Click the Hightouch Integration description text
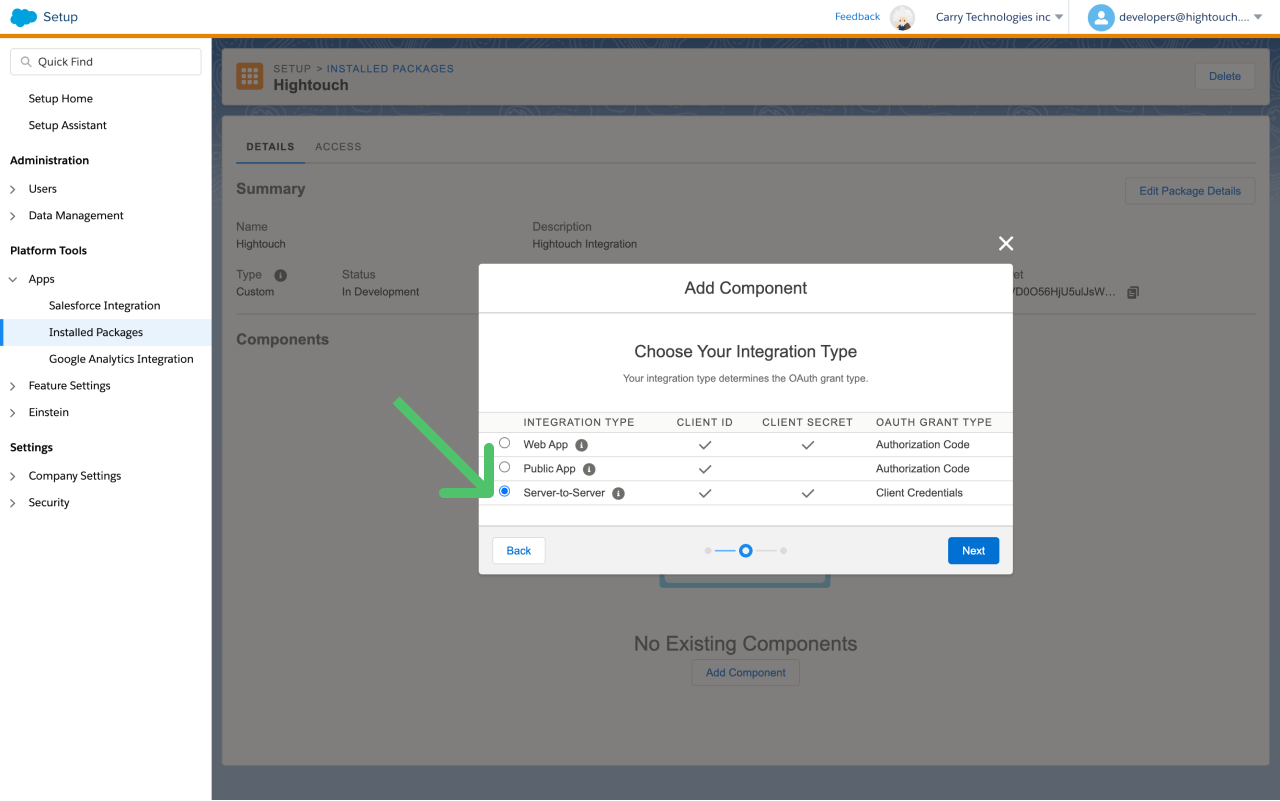This screenshot has width=1280, height=801. tap(584, 244)
